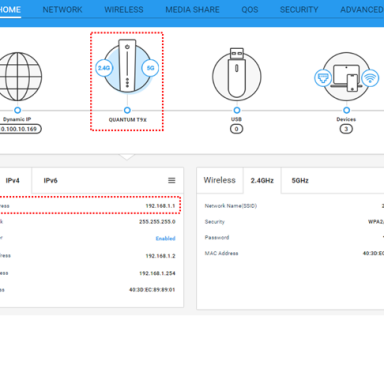Switch to the IPv6 tab
Screen dimensions: 384x384
50,180
